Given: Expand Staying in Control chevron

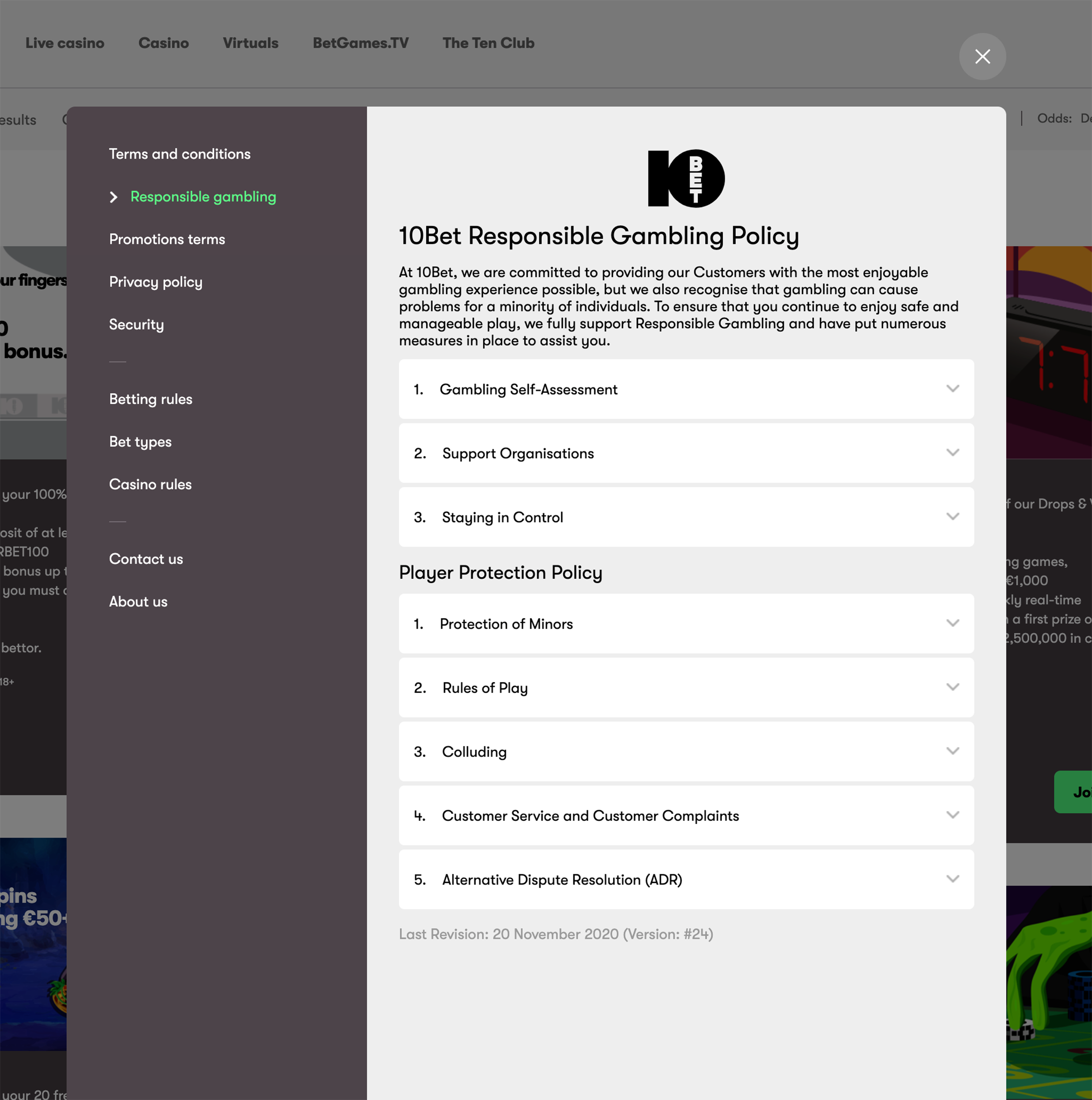Looking at the screenshot, I should point(953,516).
